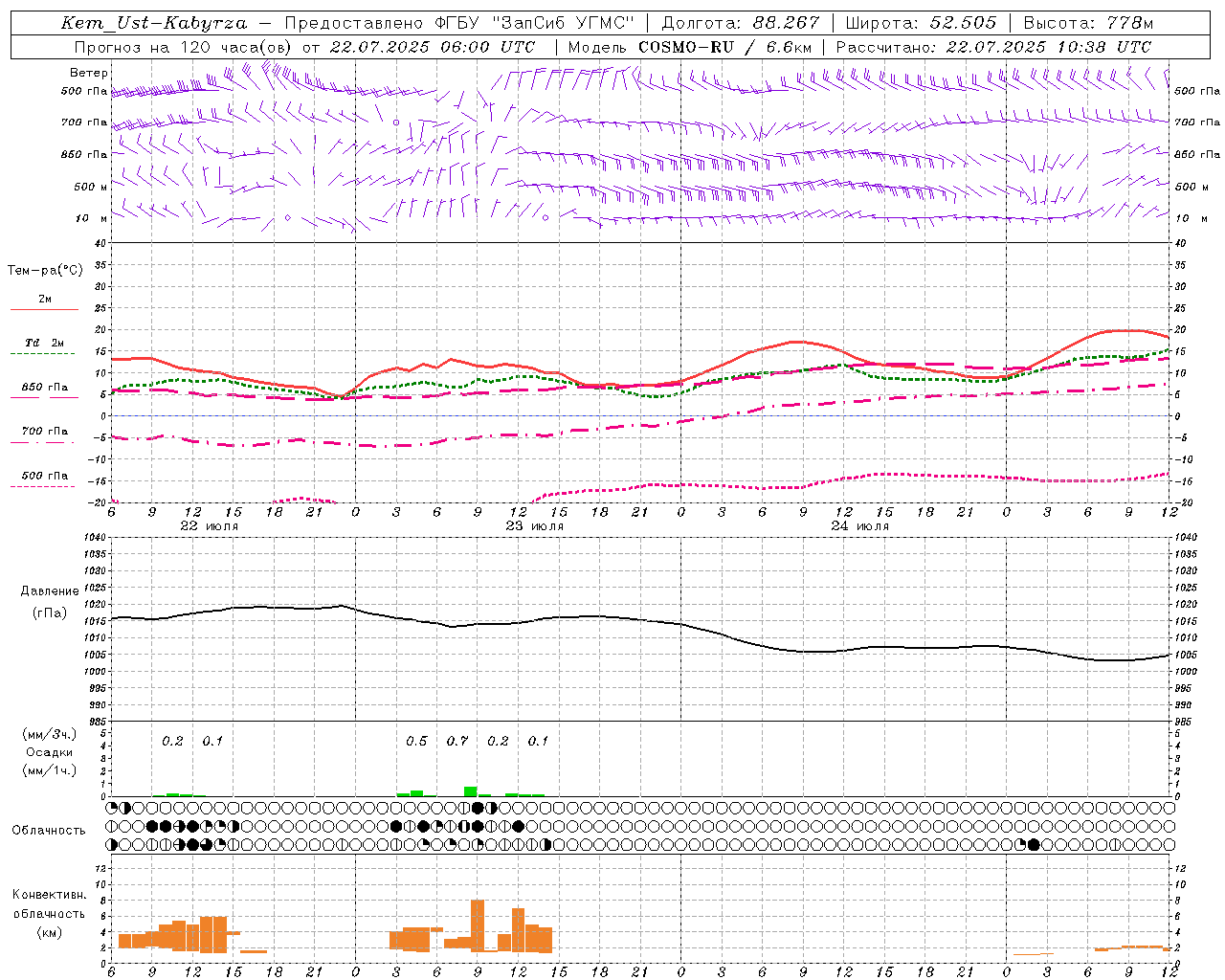Click the forecast period text Прогноз на 120 часа(ов)
Viewport: 1225px width, 980px height.
[x=182, y=47]
